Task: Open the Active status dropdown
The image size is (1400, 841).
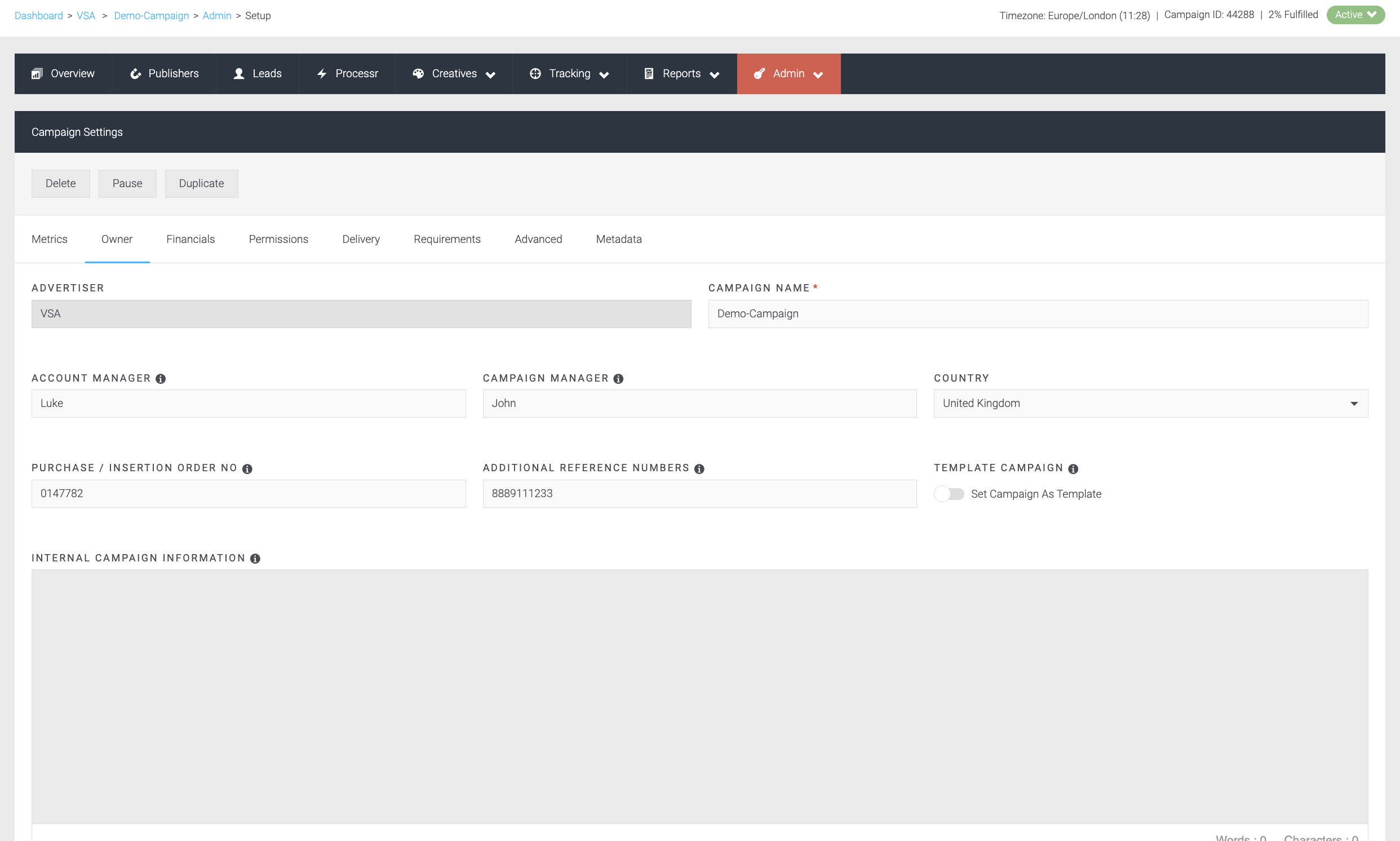Action: tap(1355, 15)
